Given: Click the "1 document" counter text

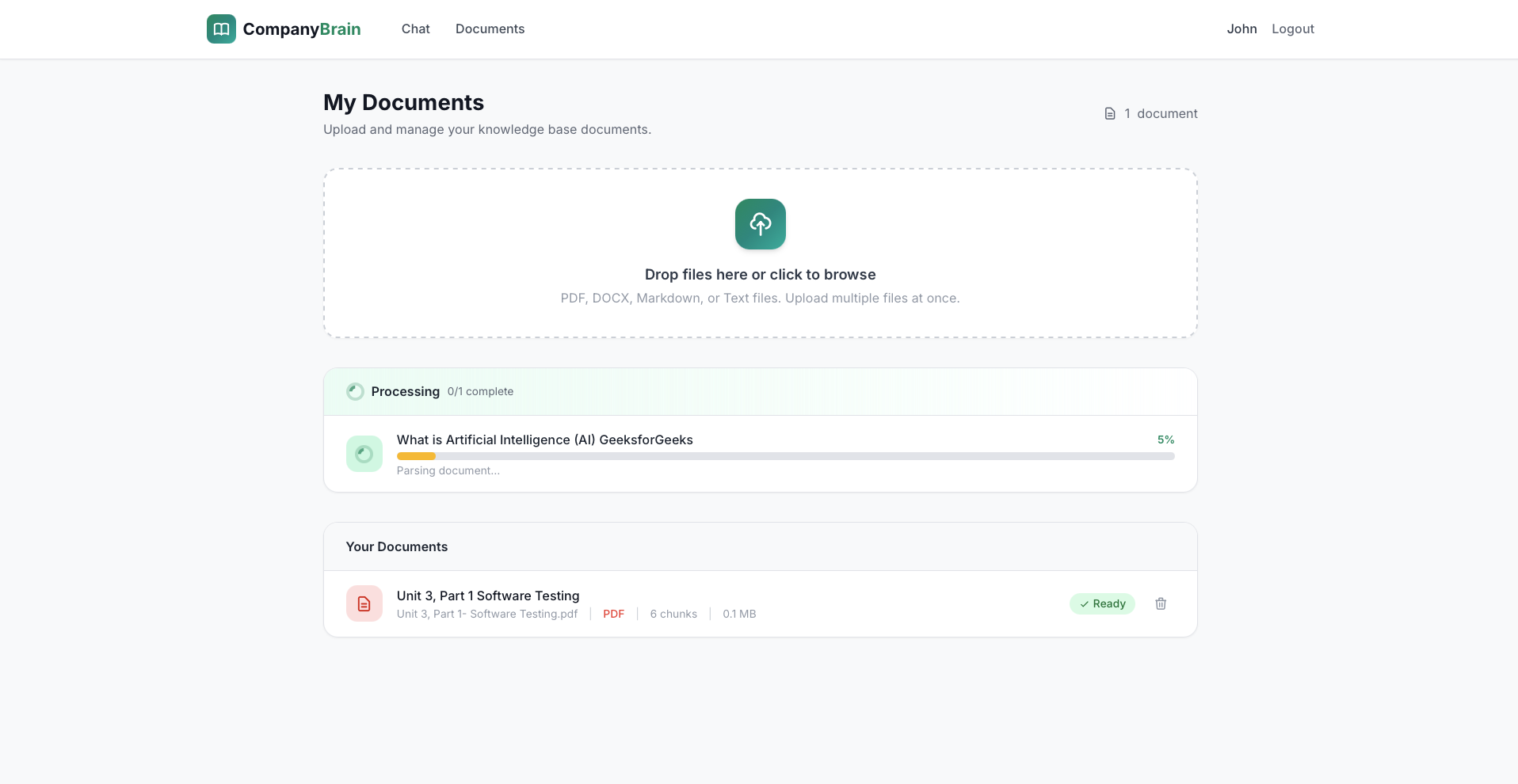Looking at the screenshot, I should pyautogui.click(x=1161, y=113).
